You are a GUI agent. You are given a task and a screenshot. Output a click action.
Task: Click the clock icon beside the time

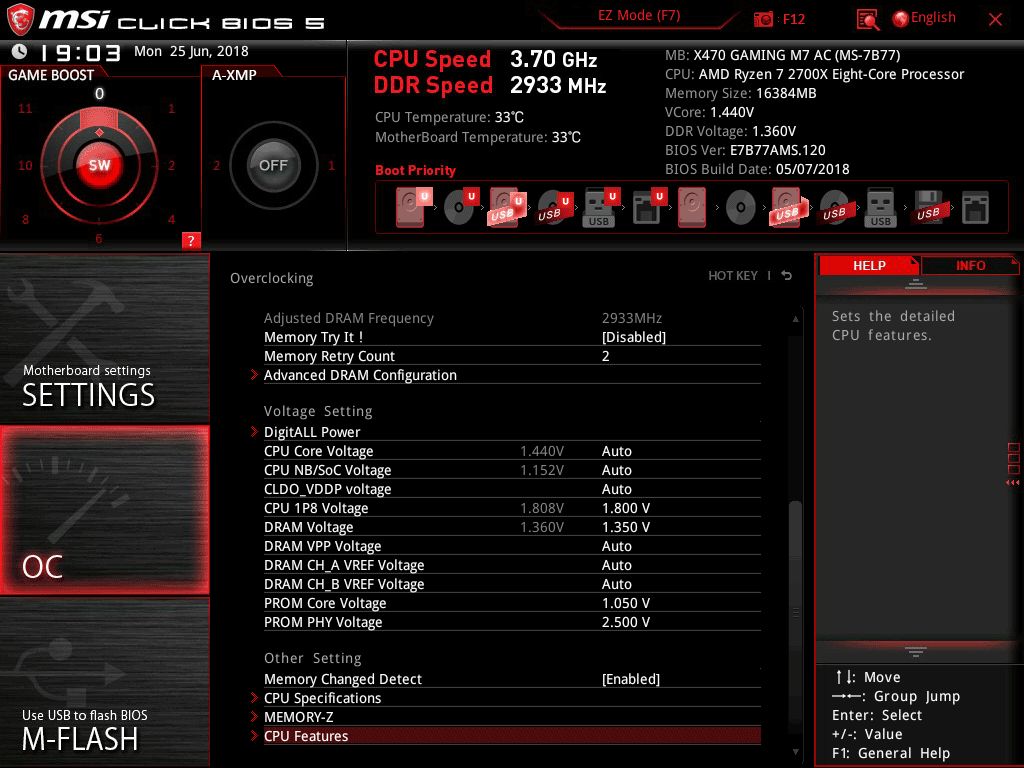tap(20, 52)
